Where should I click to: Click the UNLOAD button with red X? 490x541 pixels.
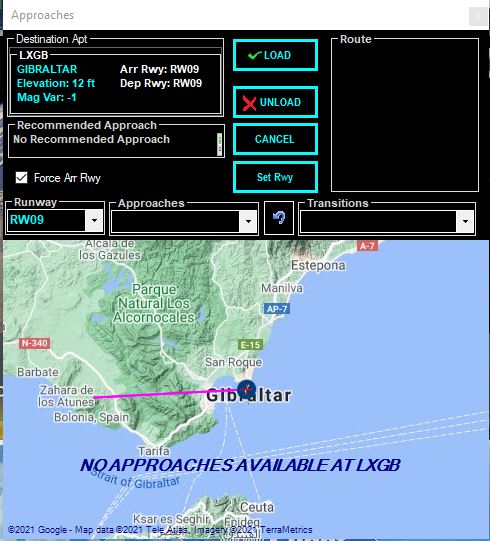[x=275, y=102]
